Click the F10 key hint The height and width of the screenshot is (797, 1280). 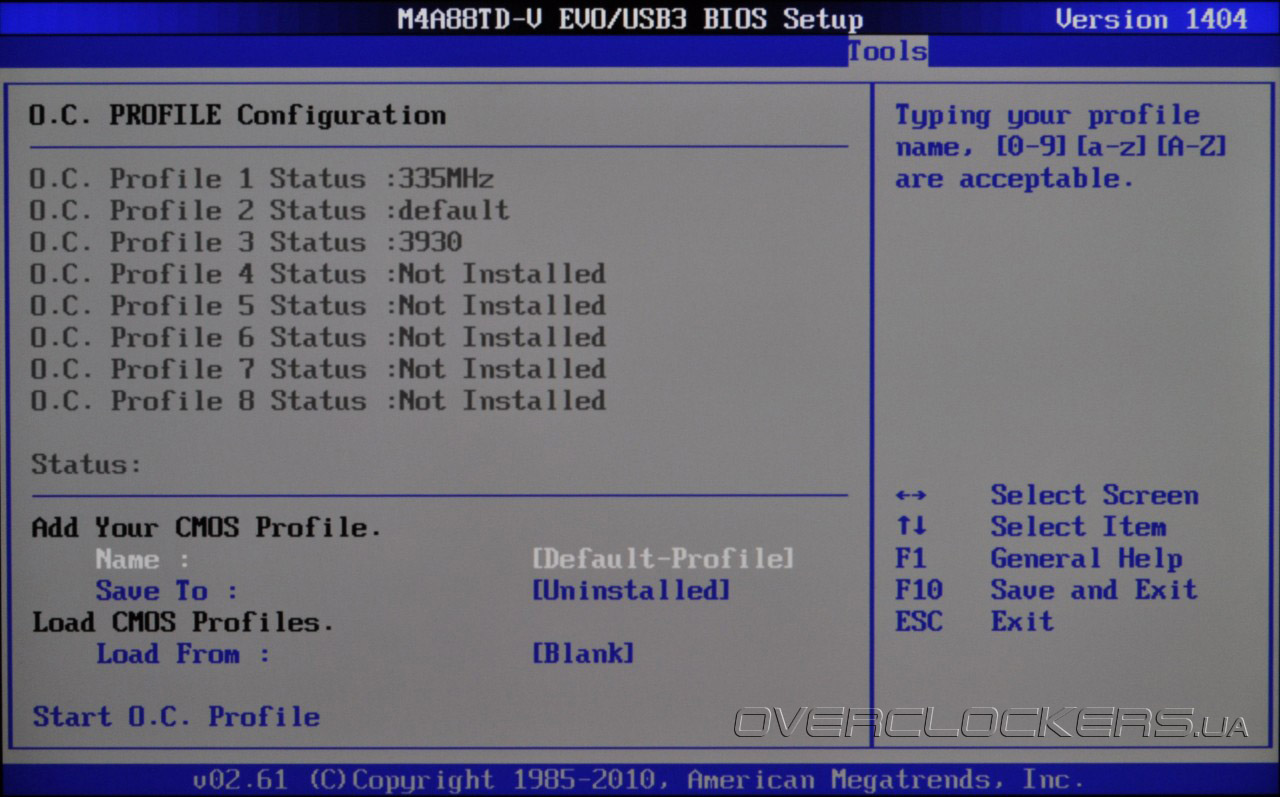click(919, 590)
